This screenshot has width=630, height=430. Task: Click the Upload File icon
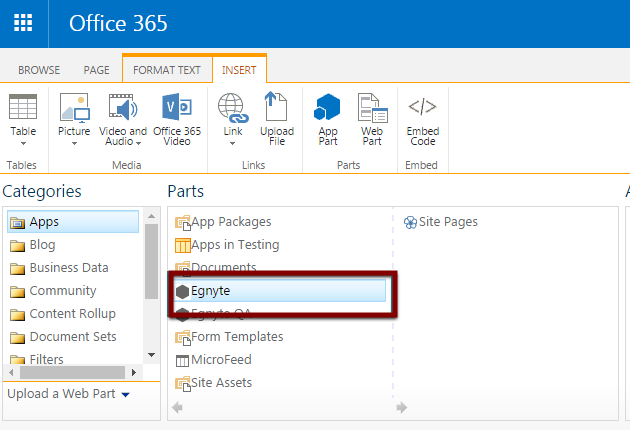point(276,106)
